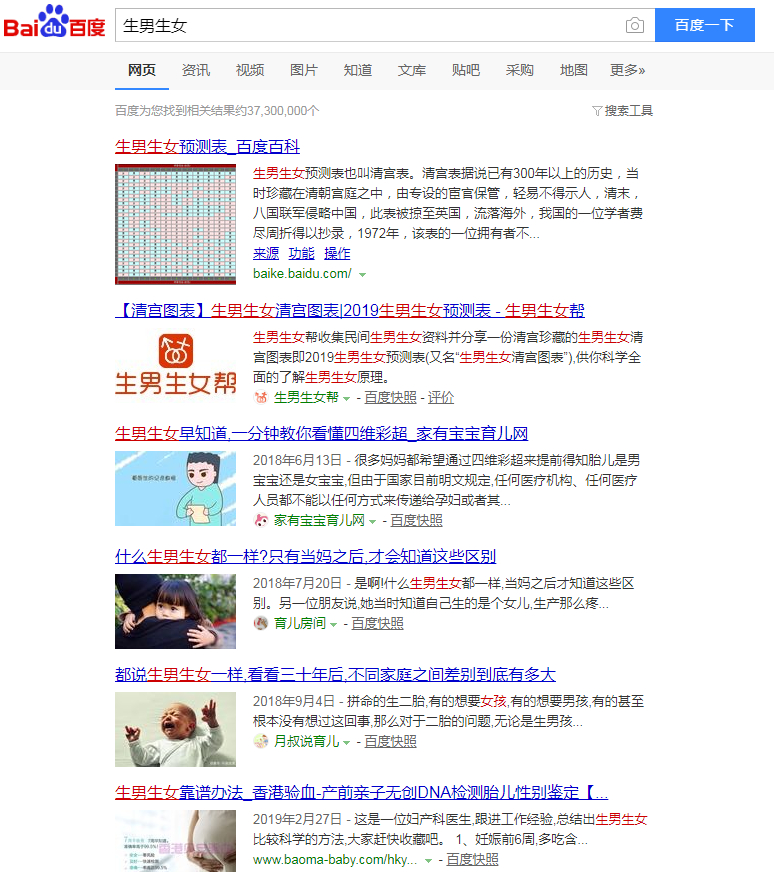Open the 更多» menu

click(x=627, y=71)
